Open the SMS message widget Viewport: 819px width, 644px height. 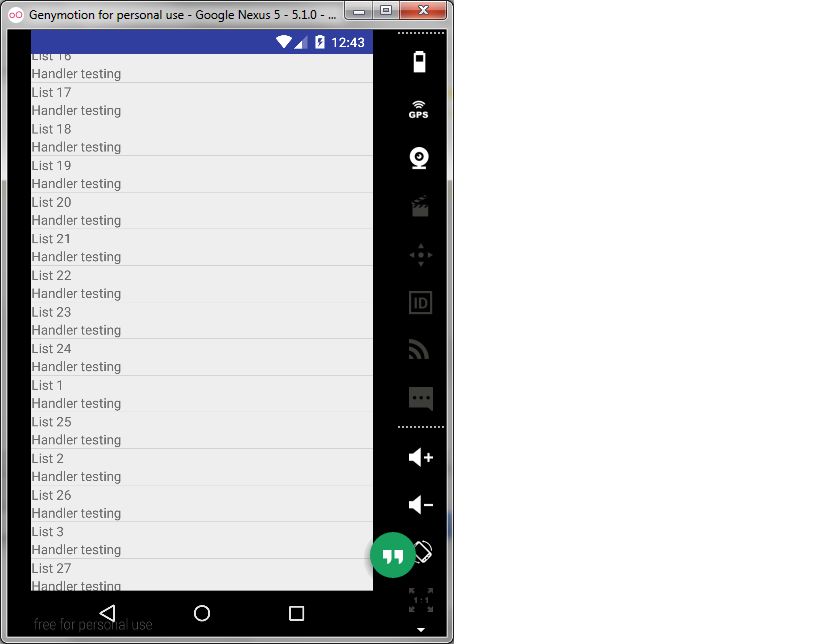[x=420, y=399]
